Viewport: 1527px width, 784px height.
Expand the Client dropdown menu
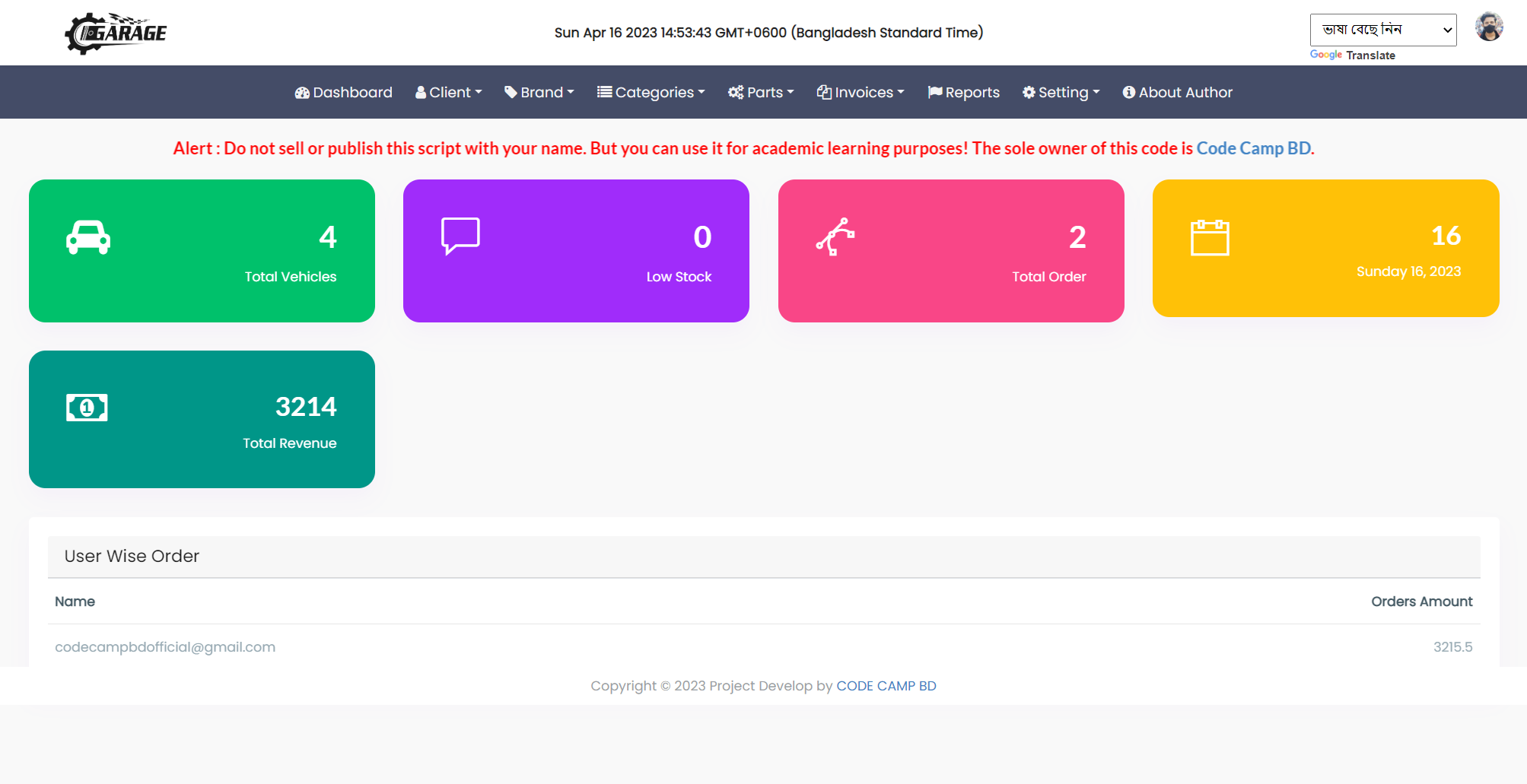click(448, 92)
